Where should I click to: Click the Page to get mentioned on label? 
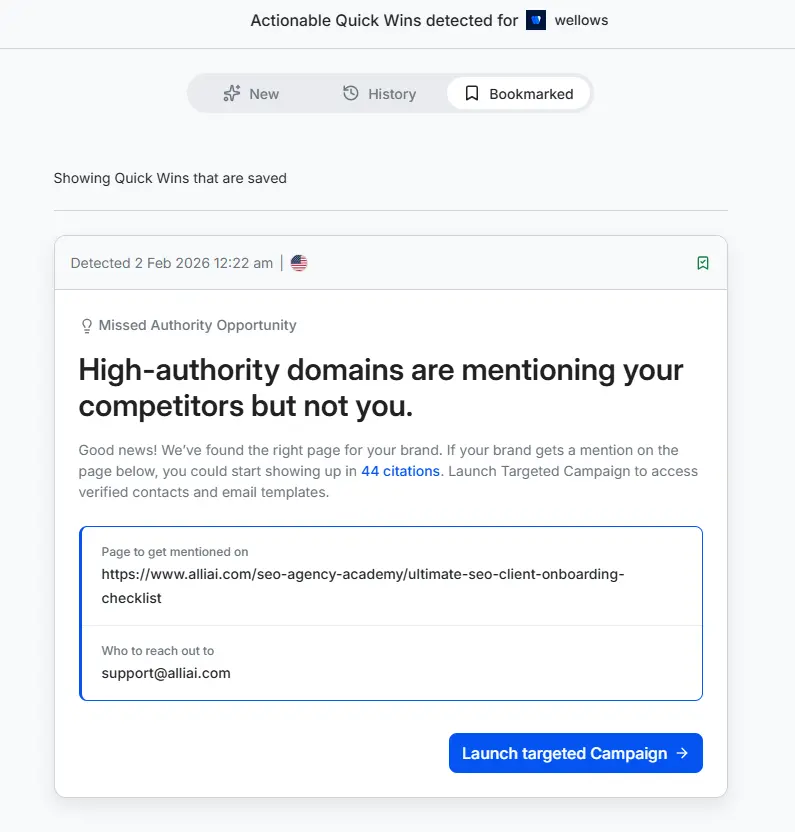tap(175, 552)
